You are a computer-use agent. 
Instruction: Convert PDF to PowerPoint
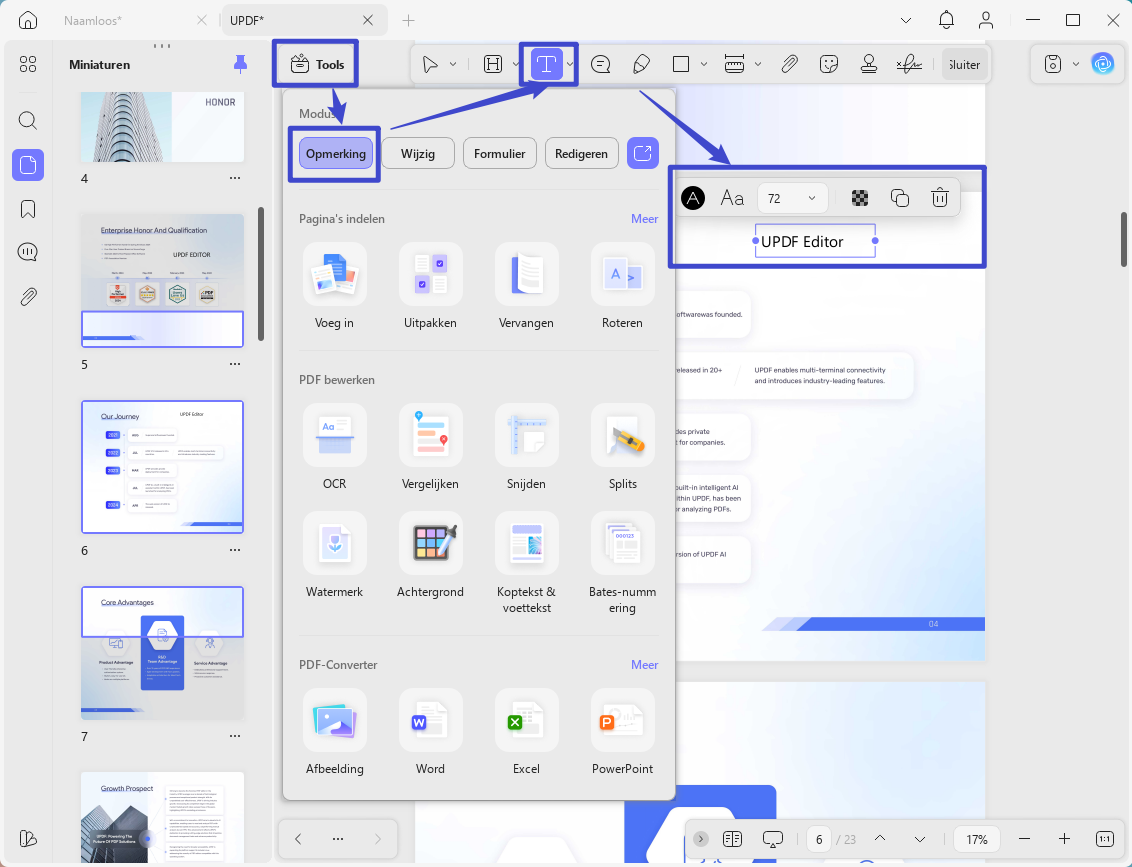pos(622,733)
